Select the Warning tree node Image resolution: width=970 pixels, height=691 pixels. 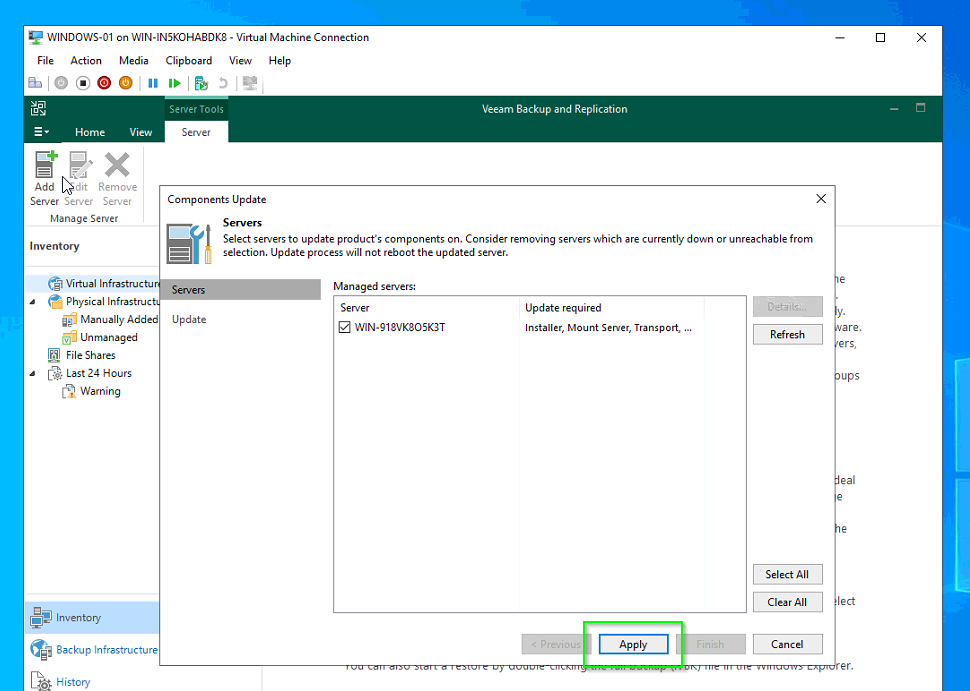(x=100, y=391)
